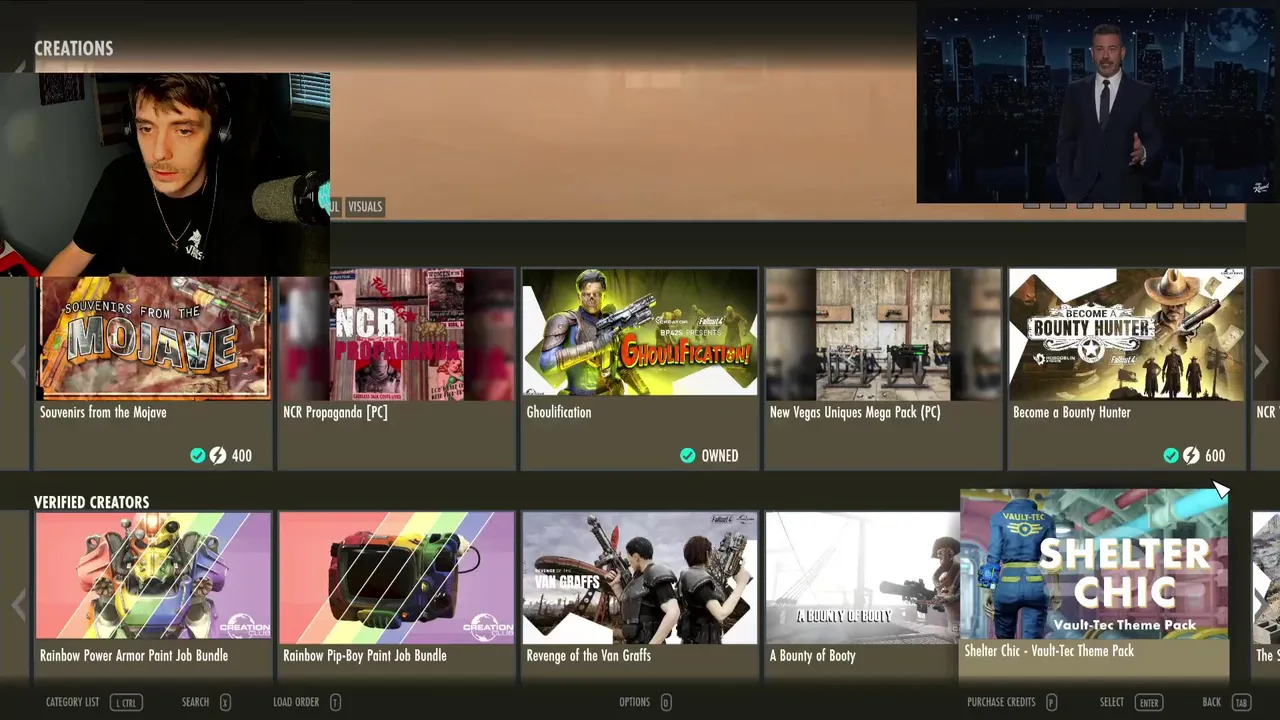Click the title 'New Vegas Uniques Mega Pack (PC)'
The width and height of the screenshot is (1280, 720).
tap(855, 412)
